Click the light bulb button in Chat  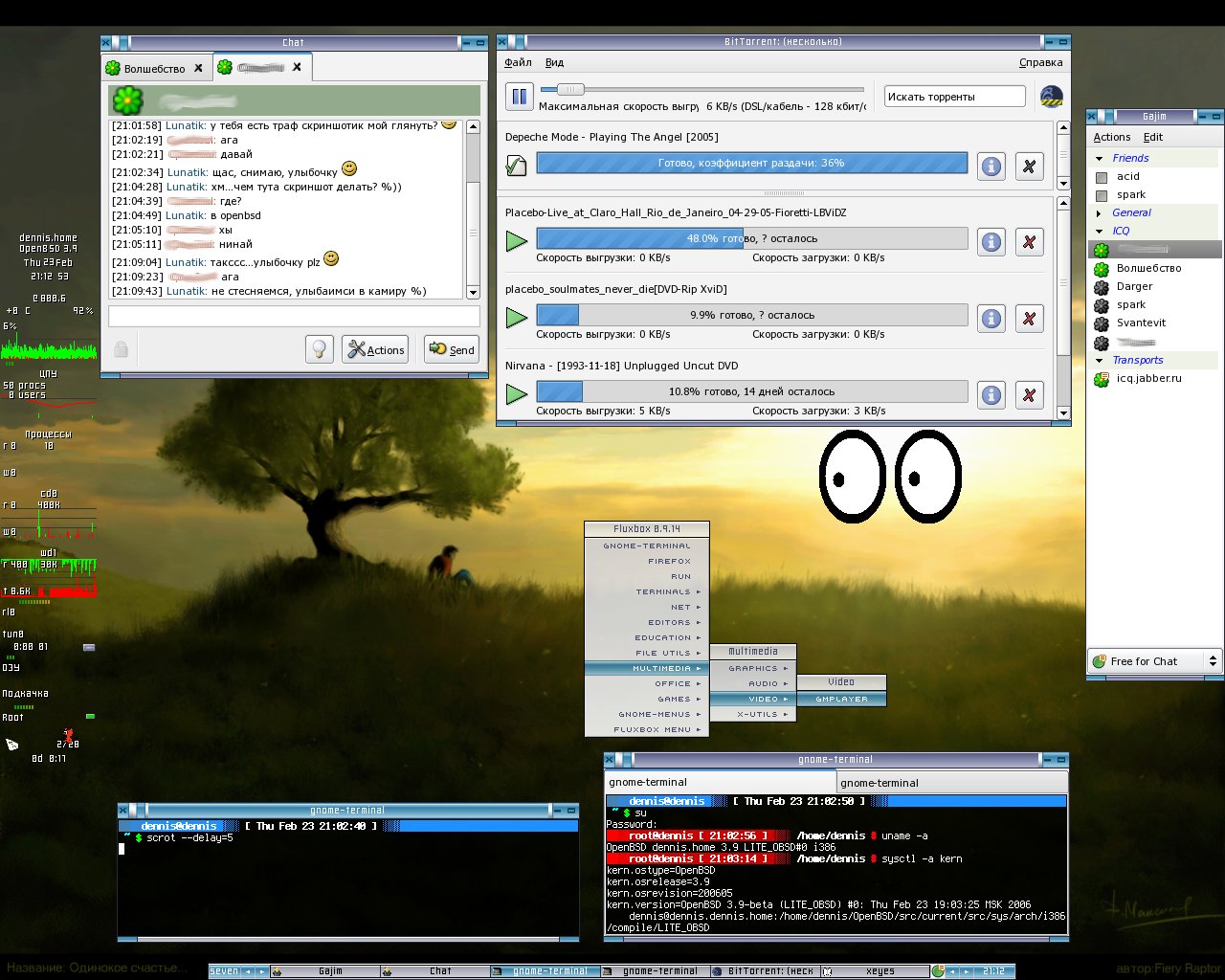click(x=320, y=349)
